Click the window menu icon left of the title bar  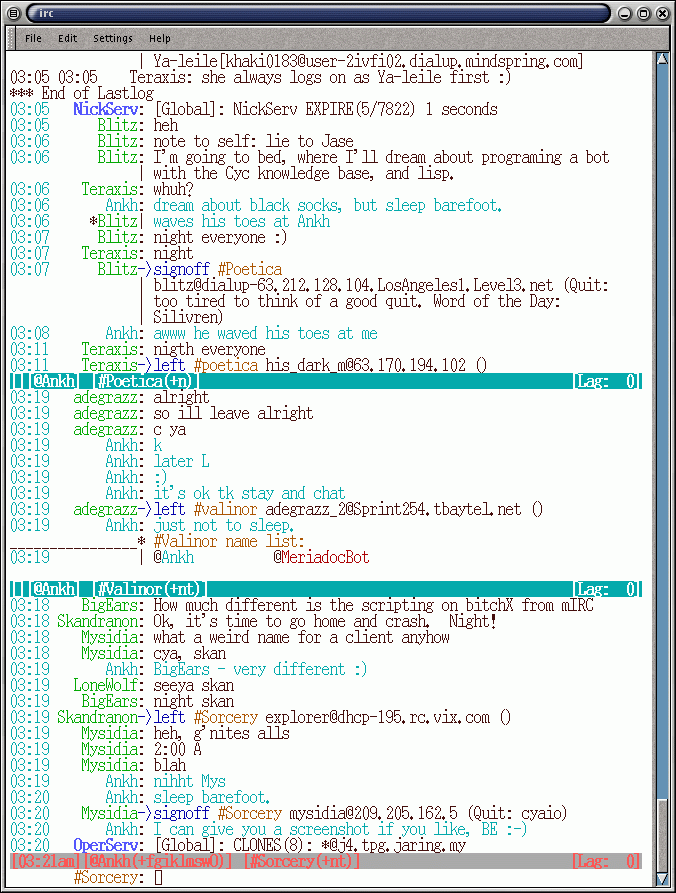point(14,13)
